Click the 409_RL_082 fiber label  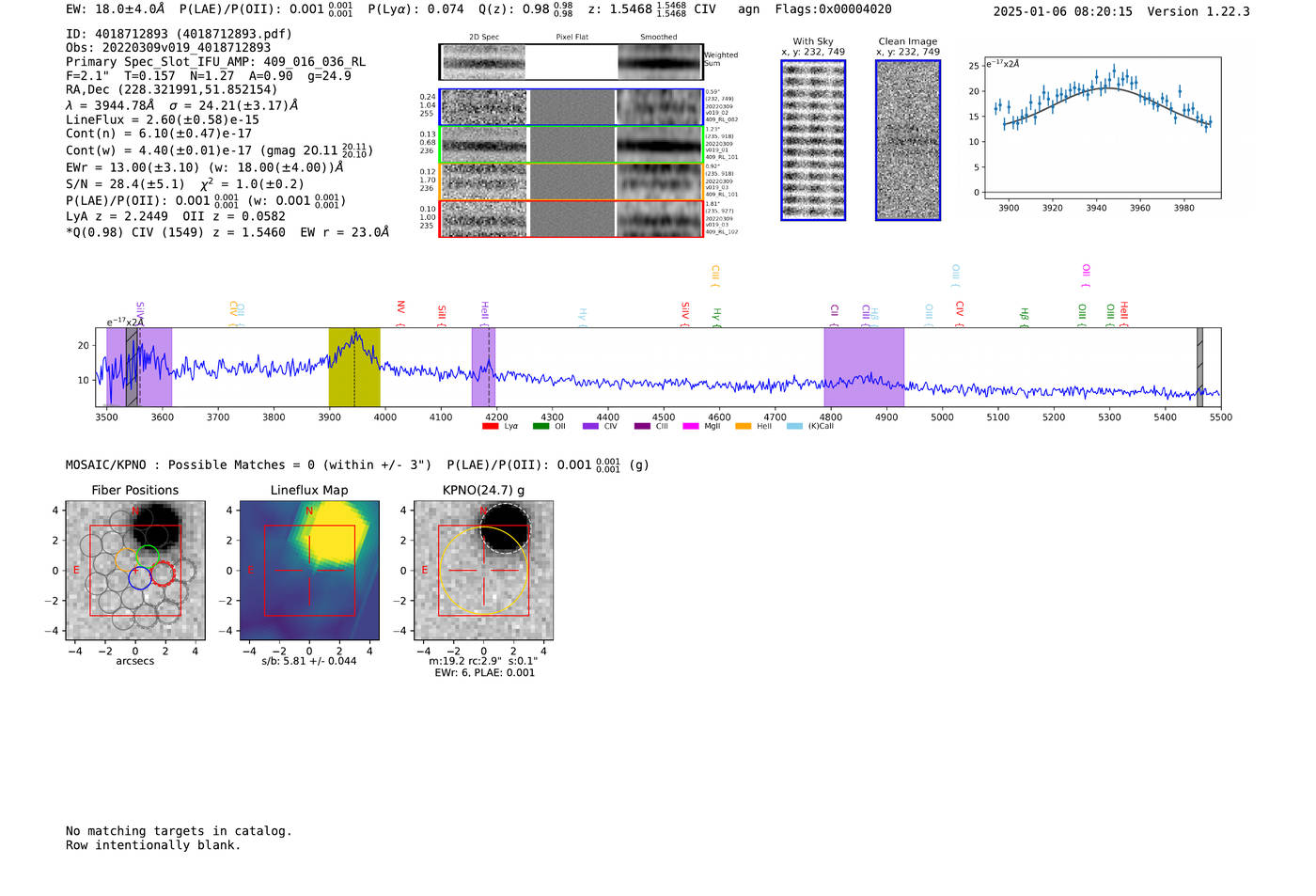722,120
